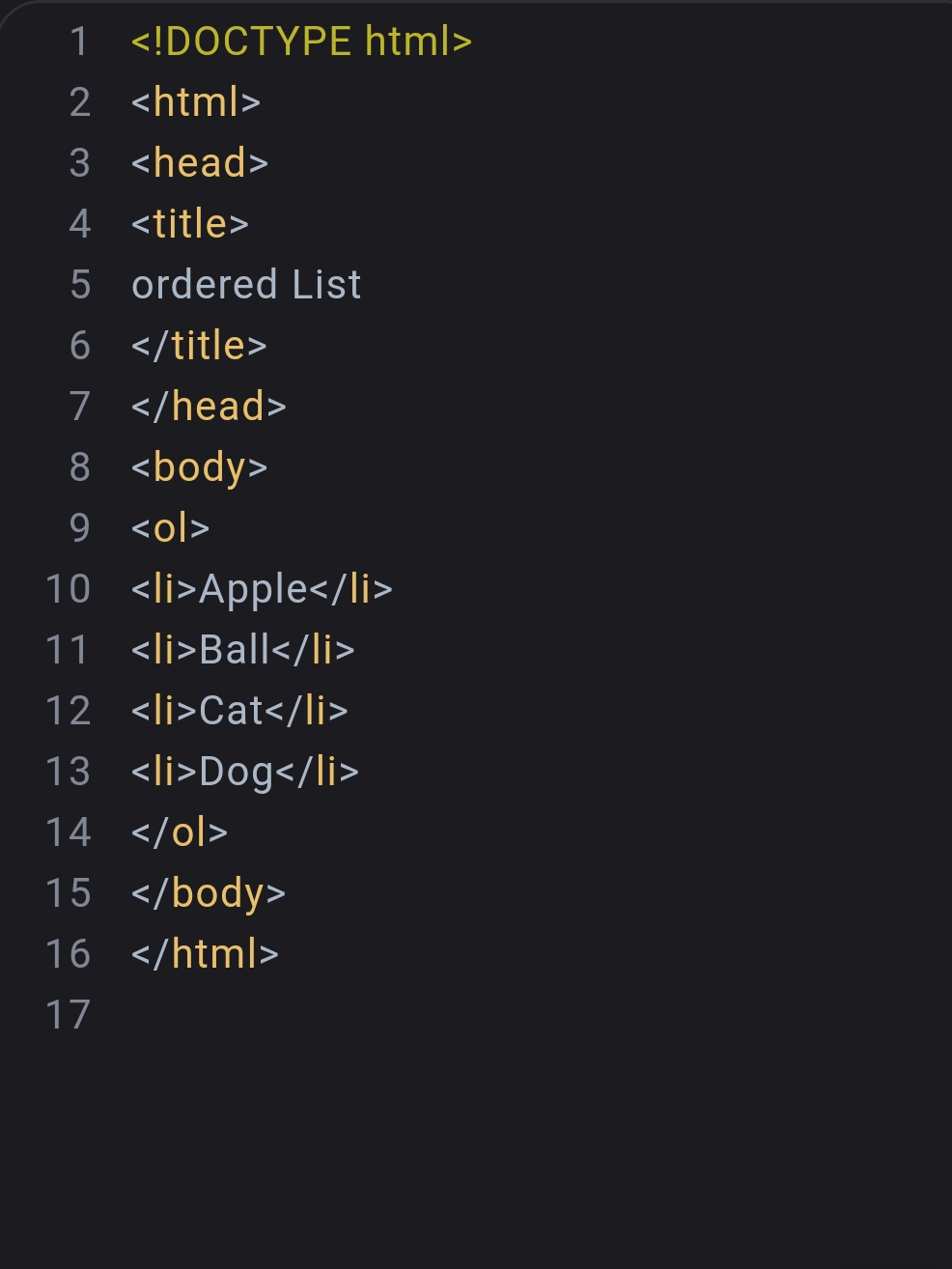Click line number 10 in gutter
This screenshot has width=952, height=1269.
coord(69,589)
